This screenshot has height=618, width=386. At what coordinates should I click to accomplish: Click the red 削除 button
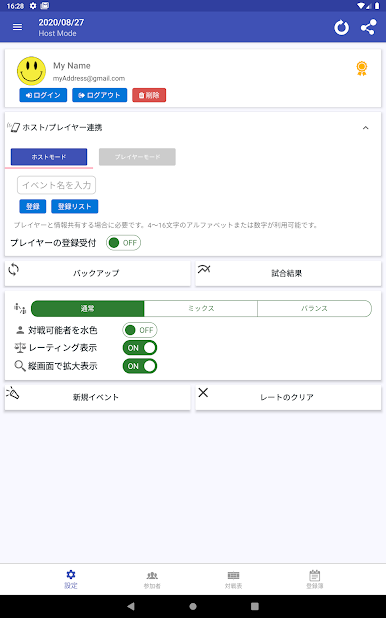click(149, 95)
